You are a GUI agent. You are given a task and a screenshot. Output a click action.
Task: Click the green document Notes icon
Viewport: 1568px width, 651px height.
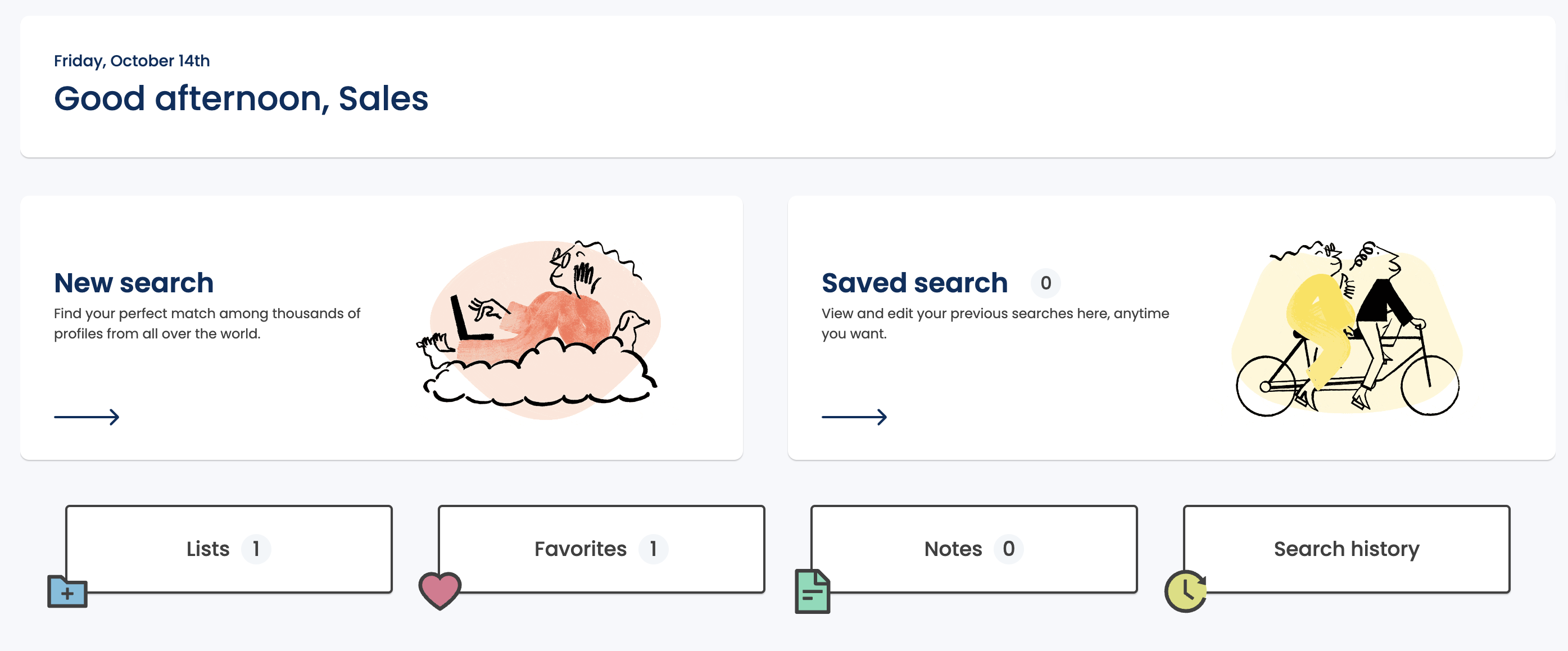tap(812, 591)
